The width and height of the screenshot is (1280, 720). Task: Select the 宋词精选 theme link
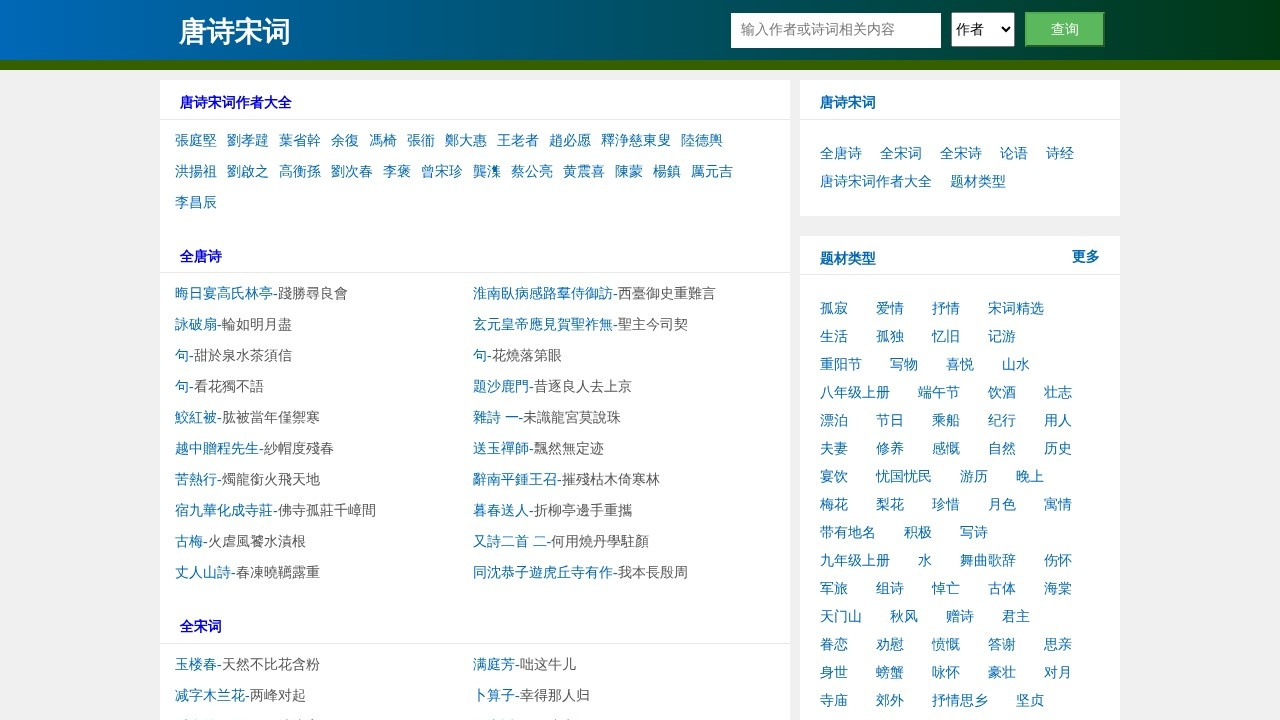coord(1015,308)
